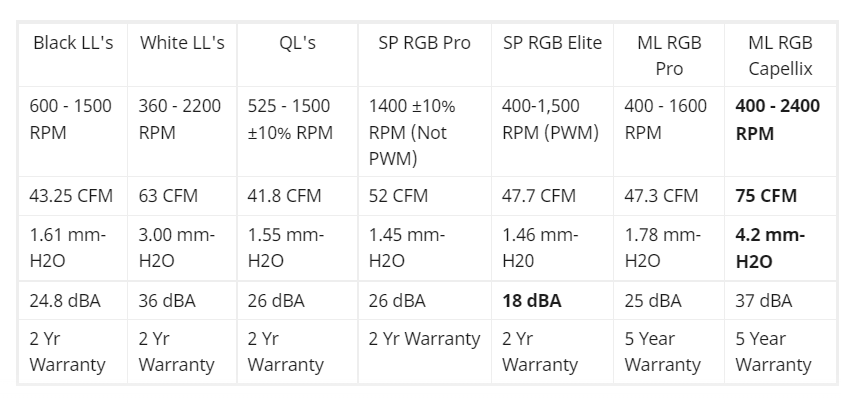
Task: Select the ML RGB Pro header
Action: click(x=669, y=55)
